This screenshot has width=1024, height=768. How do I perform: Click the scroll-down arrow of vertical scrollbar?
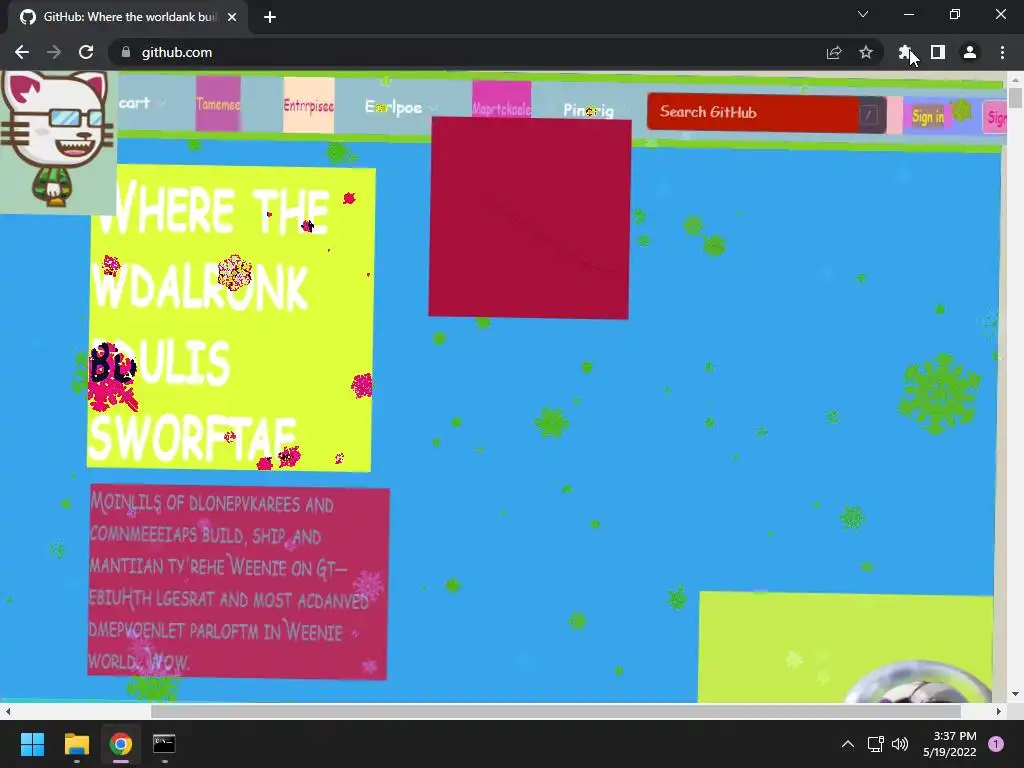[1015, 694]
